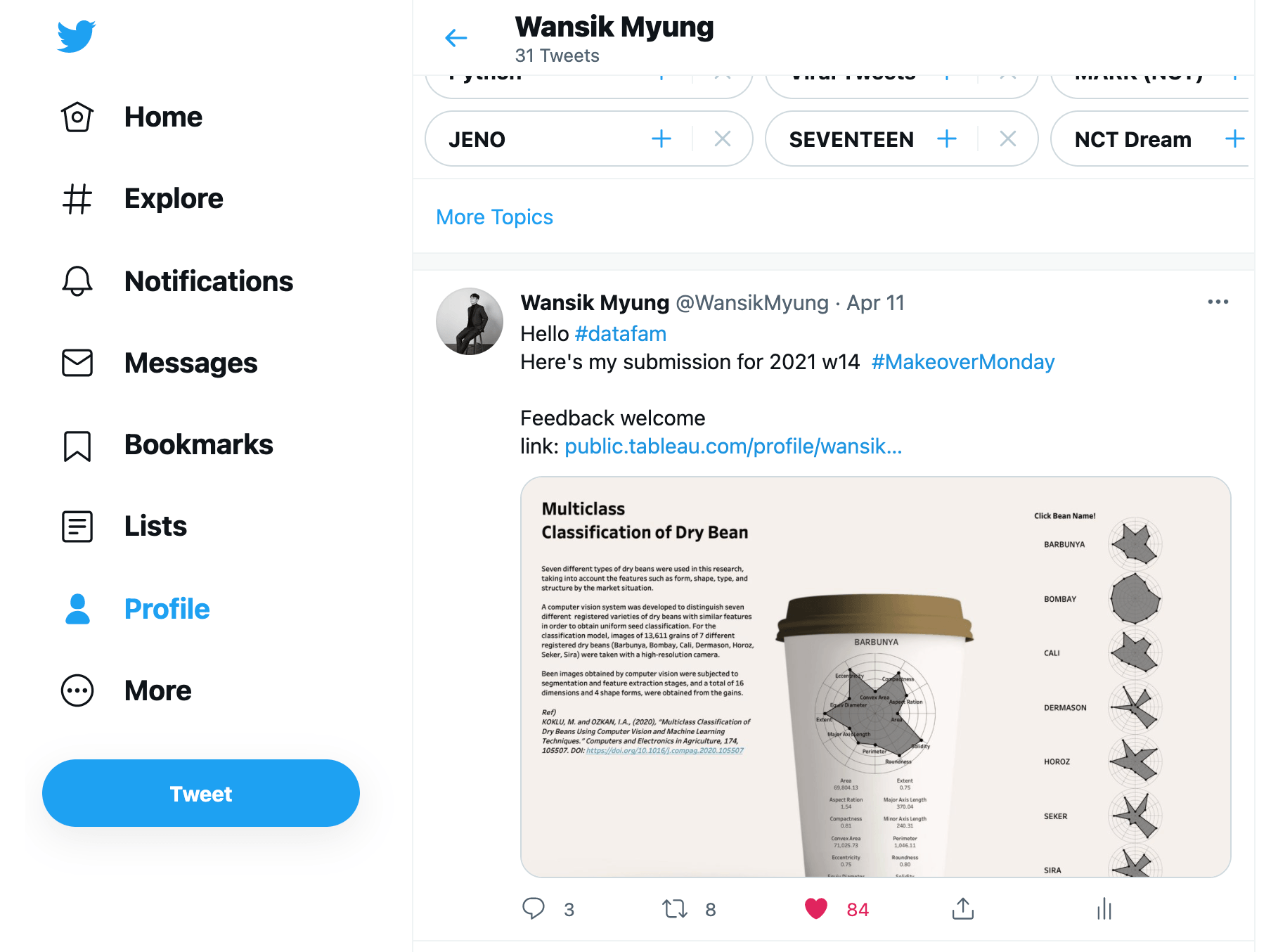Retweet the Wansik Myung tweet
The width and height of the screenshot is (1278, 952).
pos(675,909)
